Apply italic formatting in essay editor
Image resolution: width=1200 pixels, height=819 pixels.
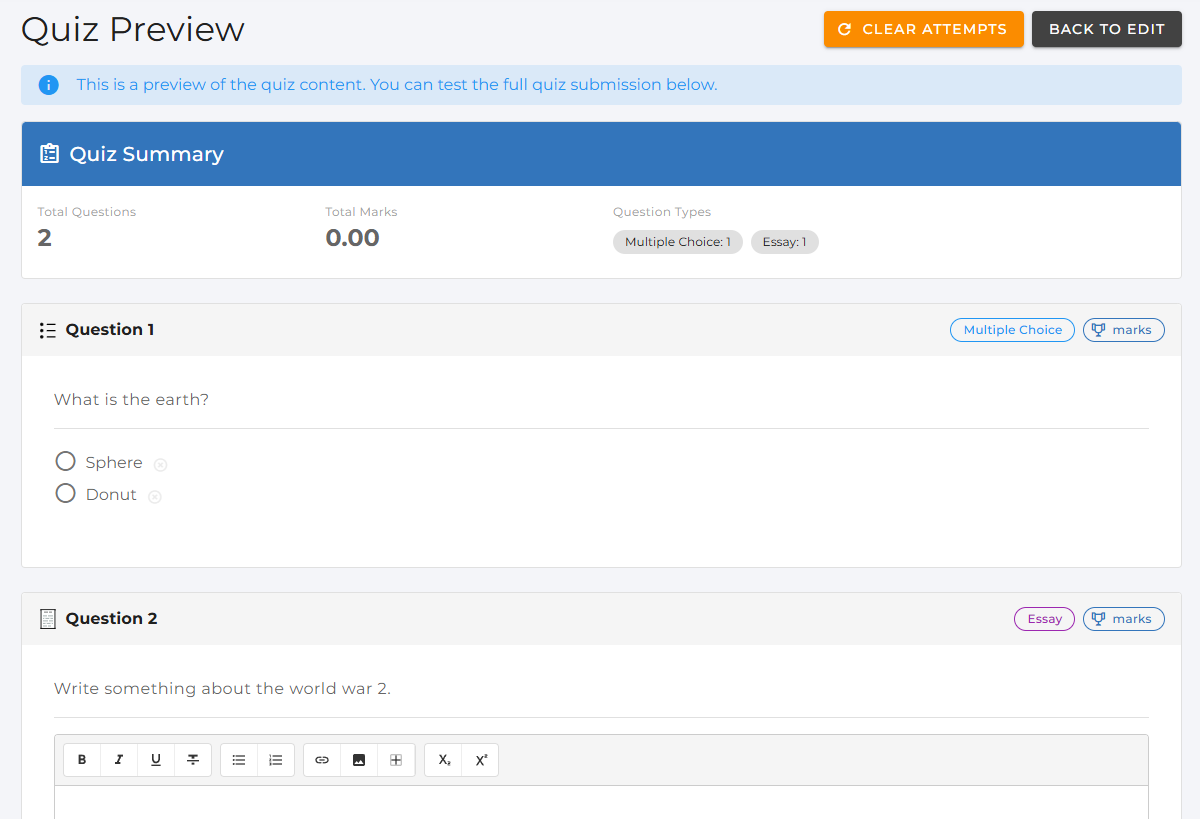pyautogui.click(x=119, y=760)
